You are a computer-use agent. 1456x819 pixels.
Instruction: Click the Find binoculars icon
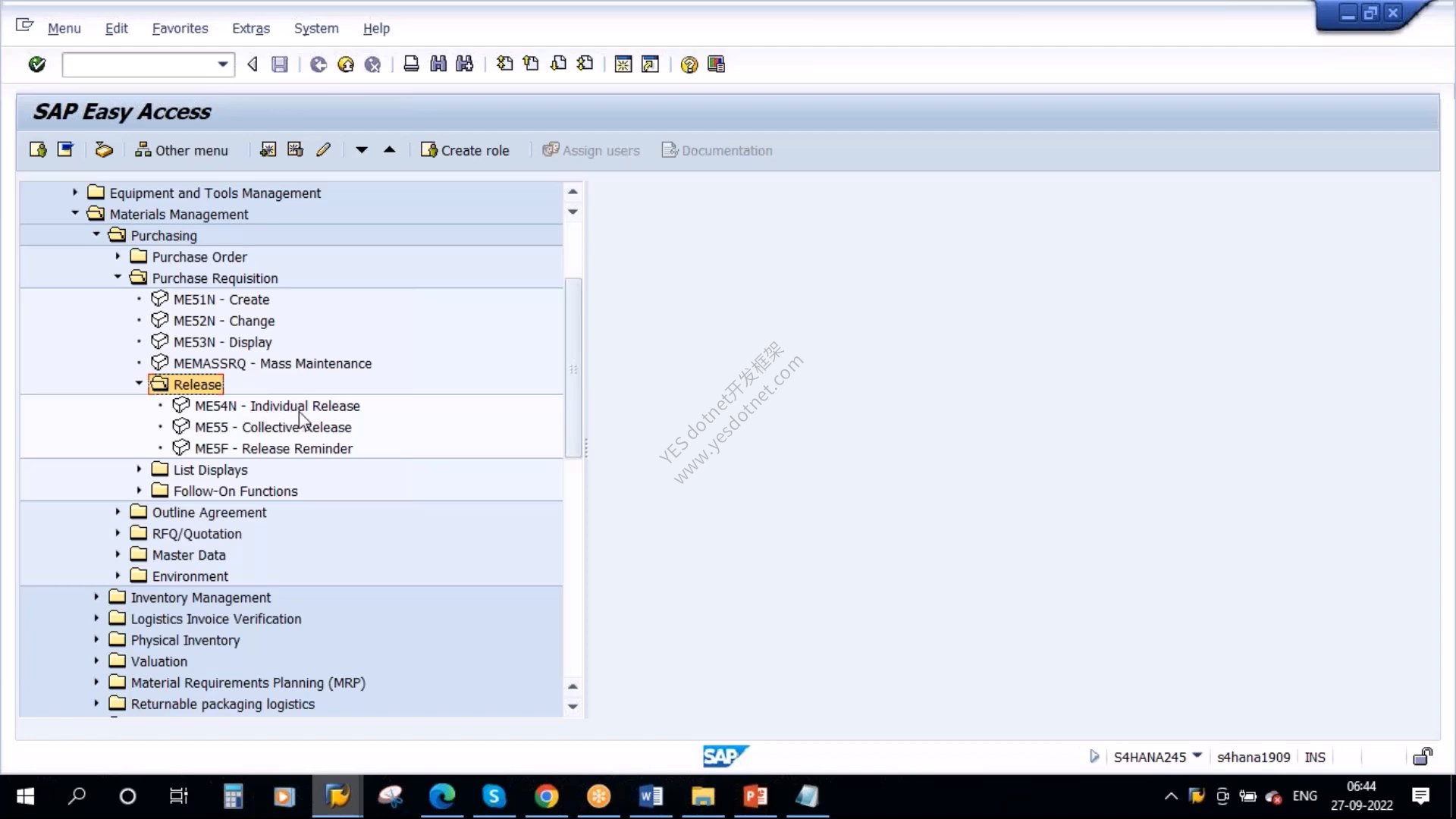[x=438, y=64]
